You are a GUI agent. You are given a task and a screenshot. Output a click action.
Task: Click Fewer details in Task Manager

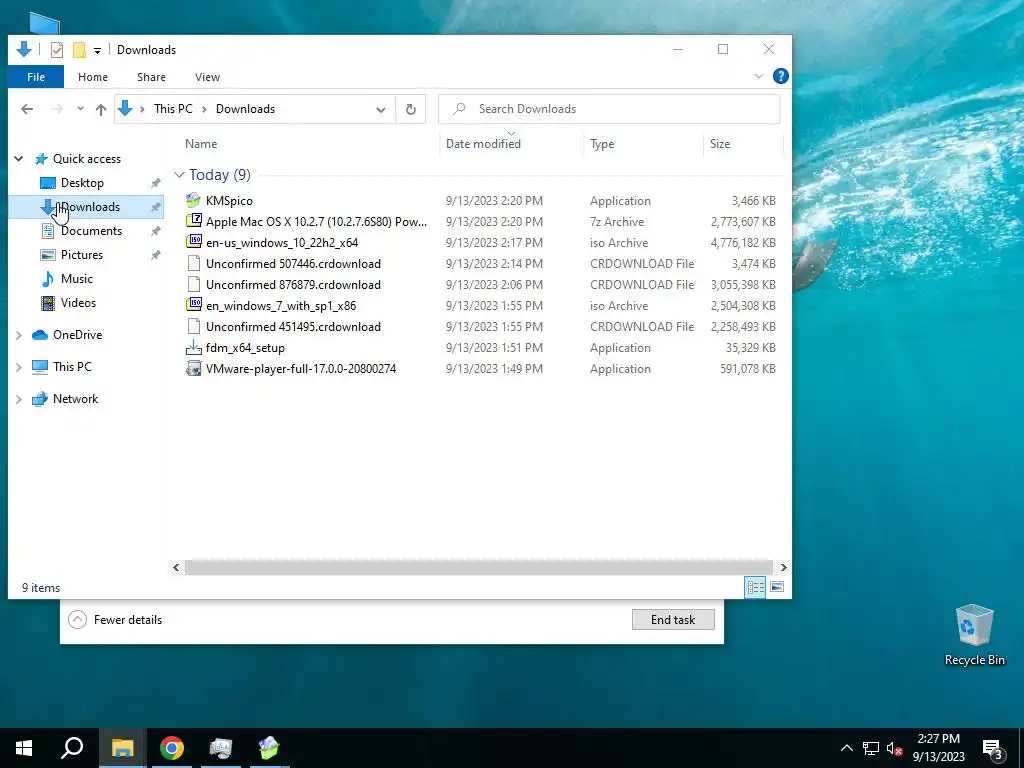click(x=115, y=619)
